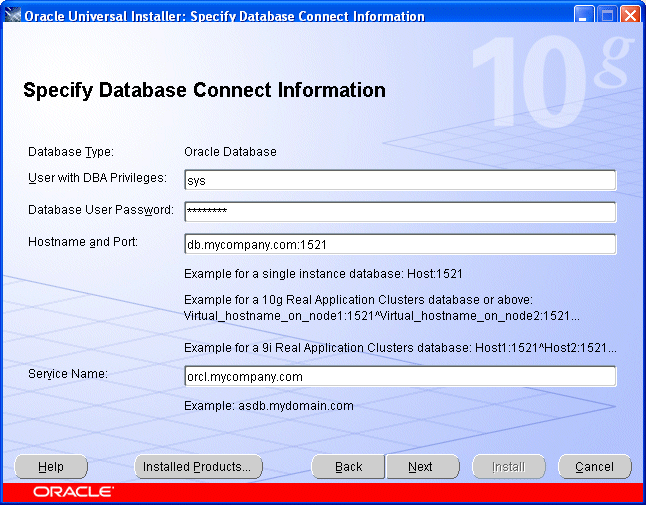Click the disabled Install button
The image size is (646, 505).
pyautogui.click(x=509, y=467)
